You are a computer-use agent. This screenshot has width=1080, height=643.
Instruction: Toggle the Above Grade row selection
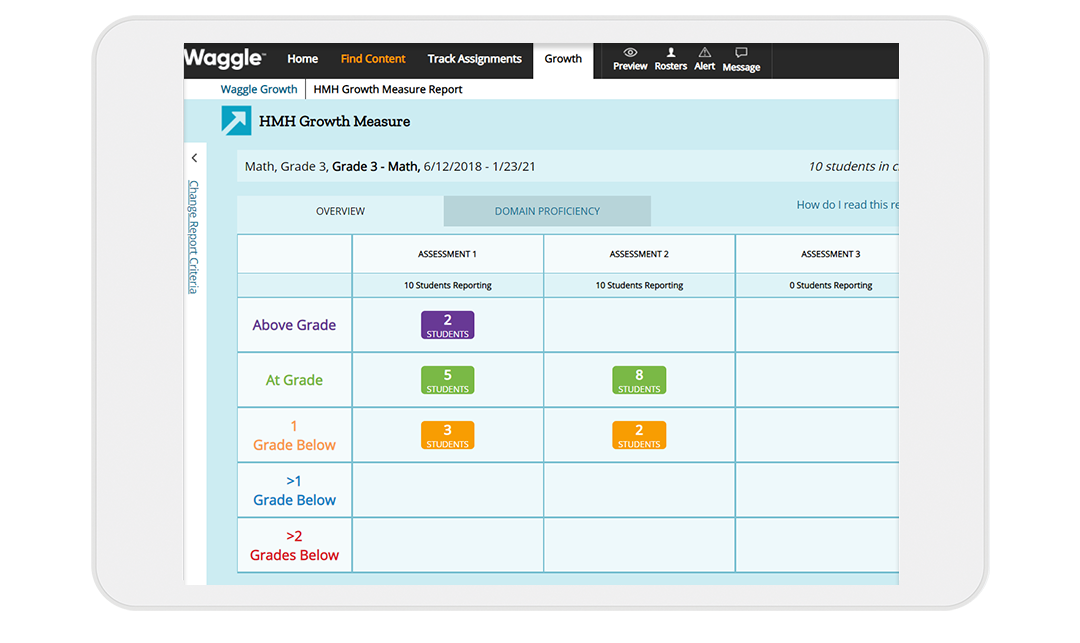point(294,325)
